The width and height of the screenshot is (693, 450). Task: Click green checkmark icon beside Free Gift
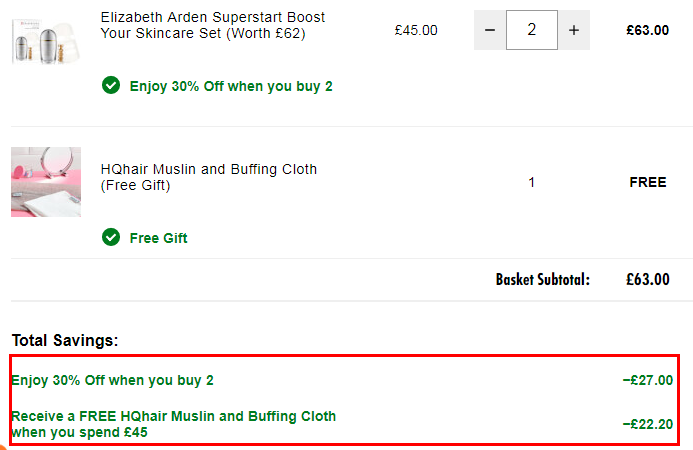point(111,237)
